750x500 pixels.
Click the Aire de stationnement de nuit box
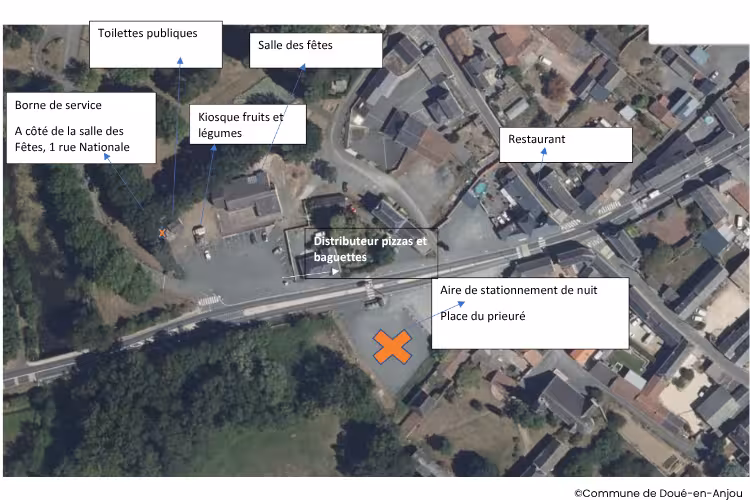(530, 313)
